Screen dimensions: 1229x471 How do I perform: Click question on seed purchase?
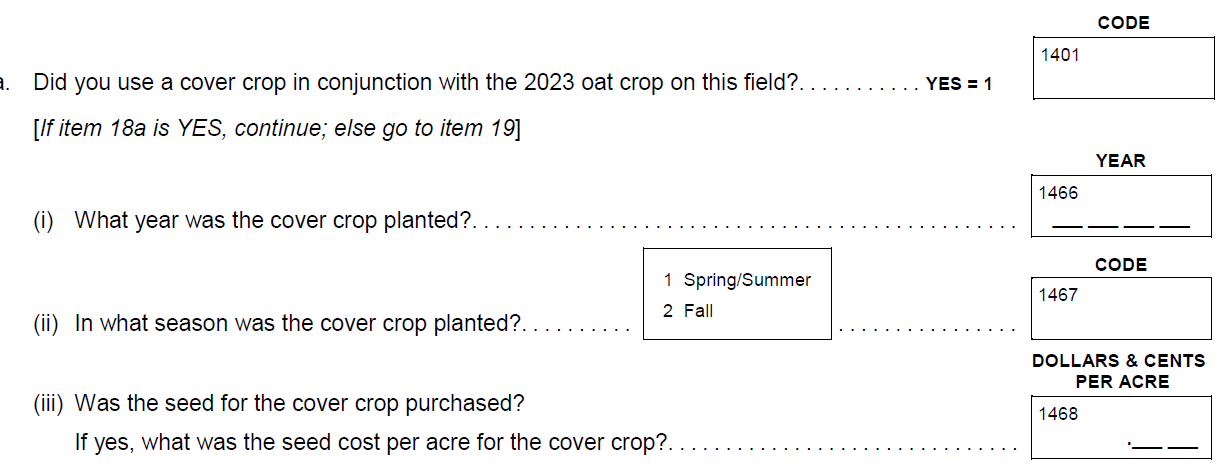(x=300, y=404)
